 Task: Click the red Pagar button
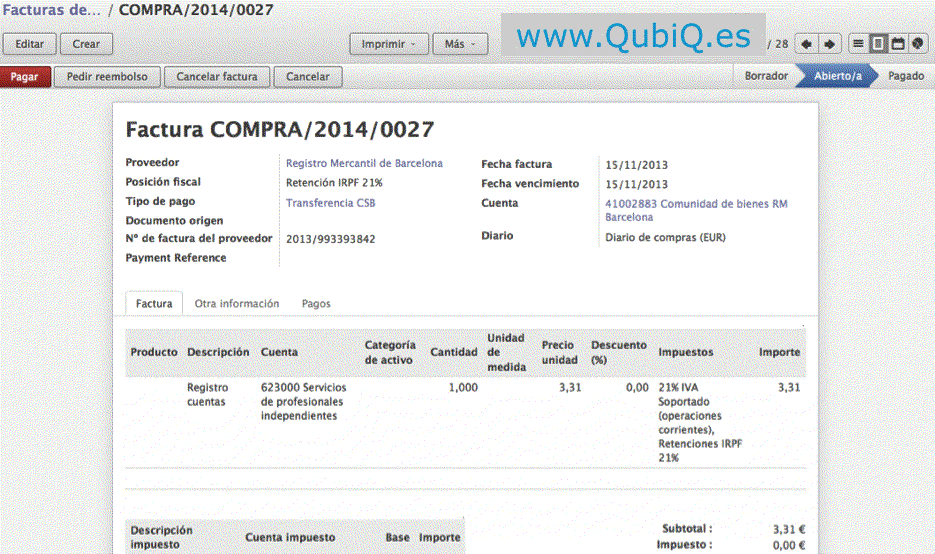(x=25, y=76)
